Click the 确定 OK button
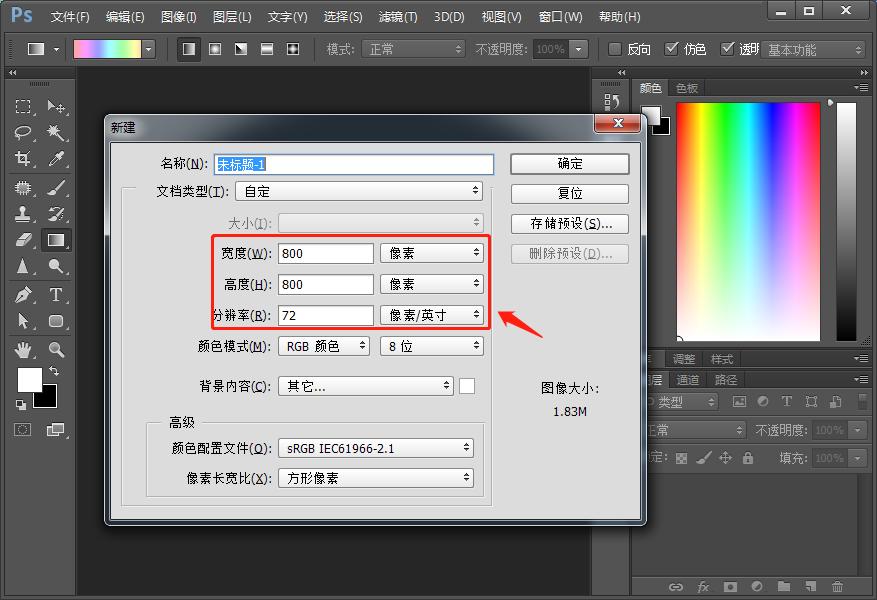The image size is (877, 600). pyautogui.click(x=569, y=163)
